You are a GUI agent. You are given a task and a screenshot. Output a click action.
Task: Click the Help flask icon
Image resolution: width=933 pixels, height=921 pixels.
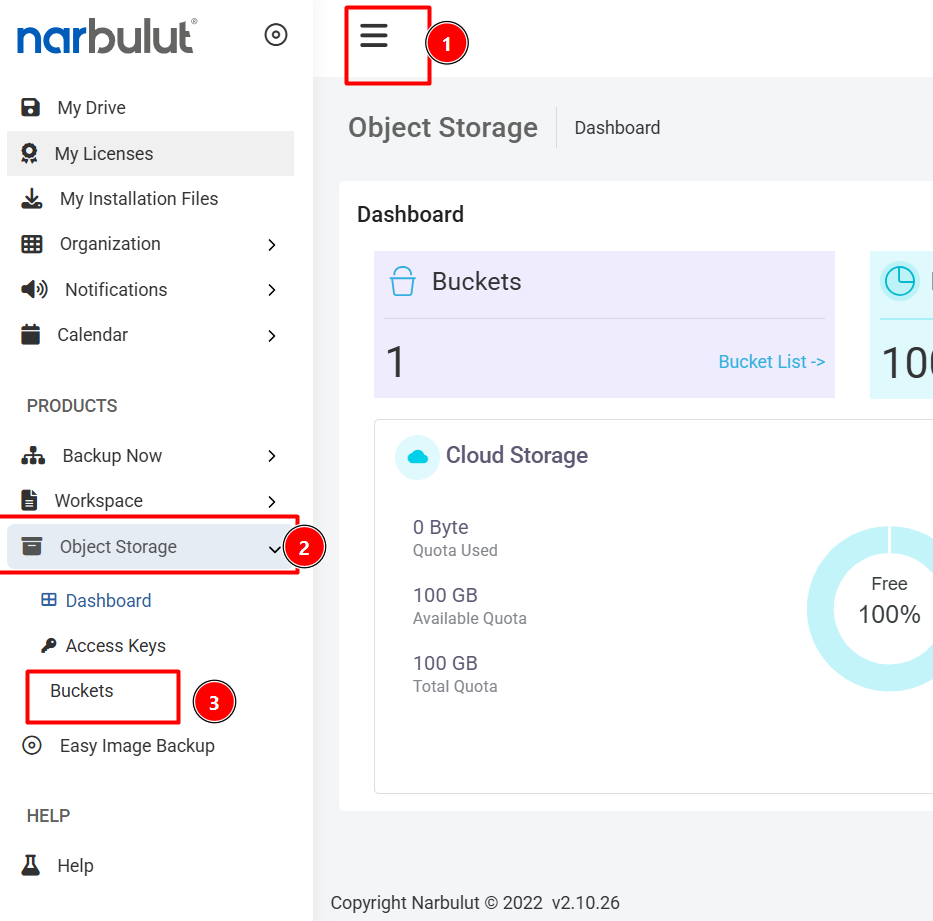click(x=30, y=865)
